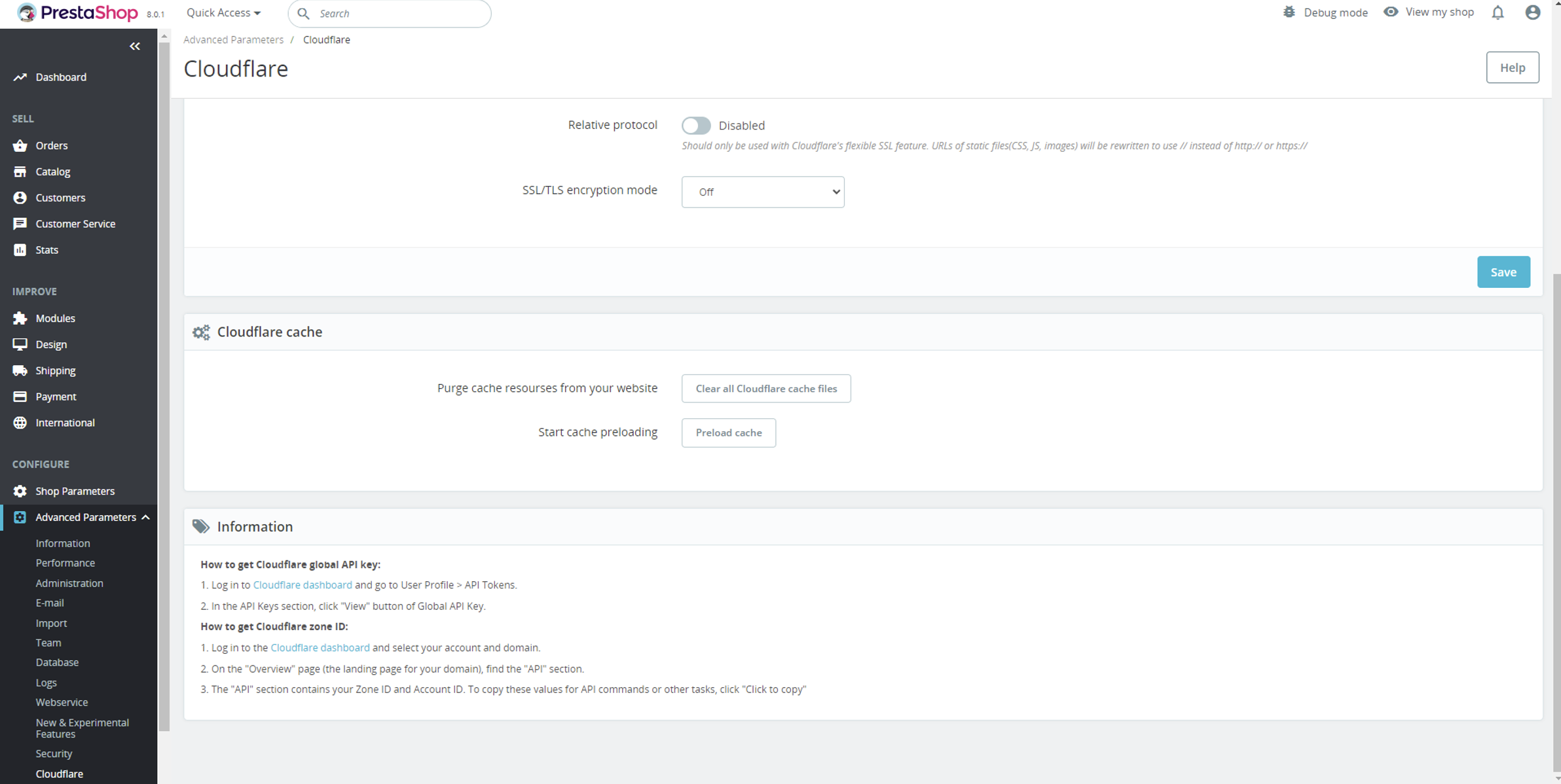Click the View my shop link

(1439, 12)
